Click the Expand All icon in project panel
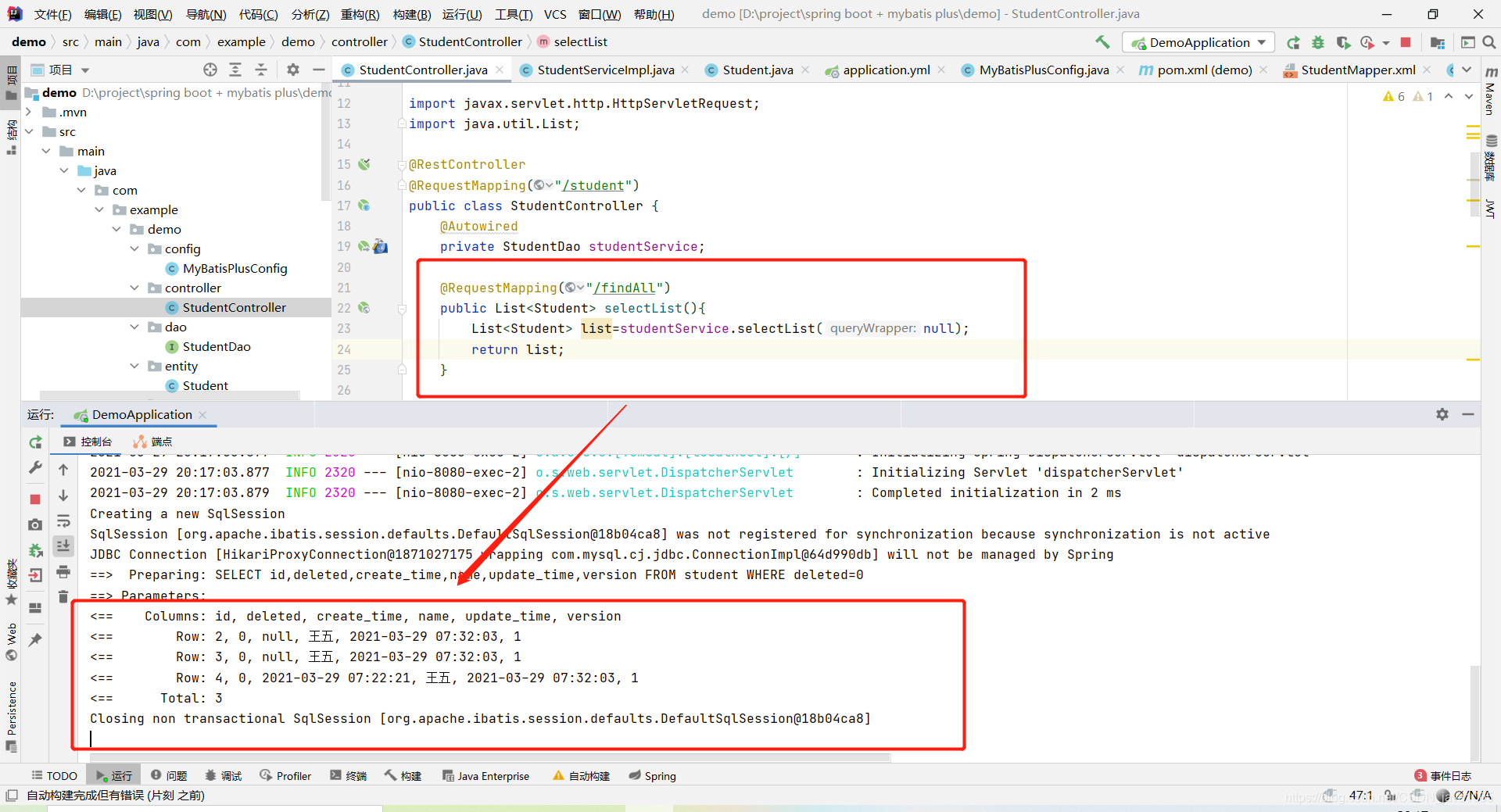 [235, 70]
